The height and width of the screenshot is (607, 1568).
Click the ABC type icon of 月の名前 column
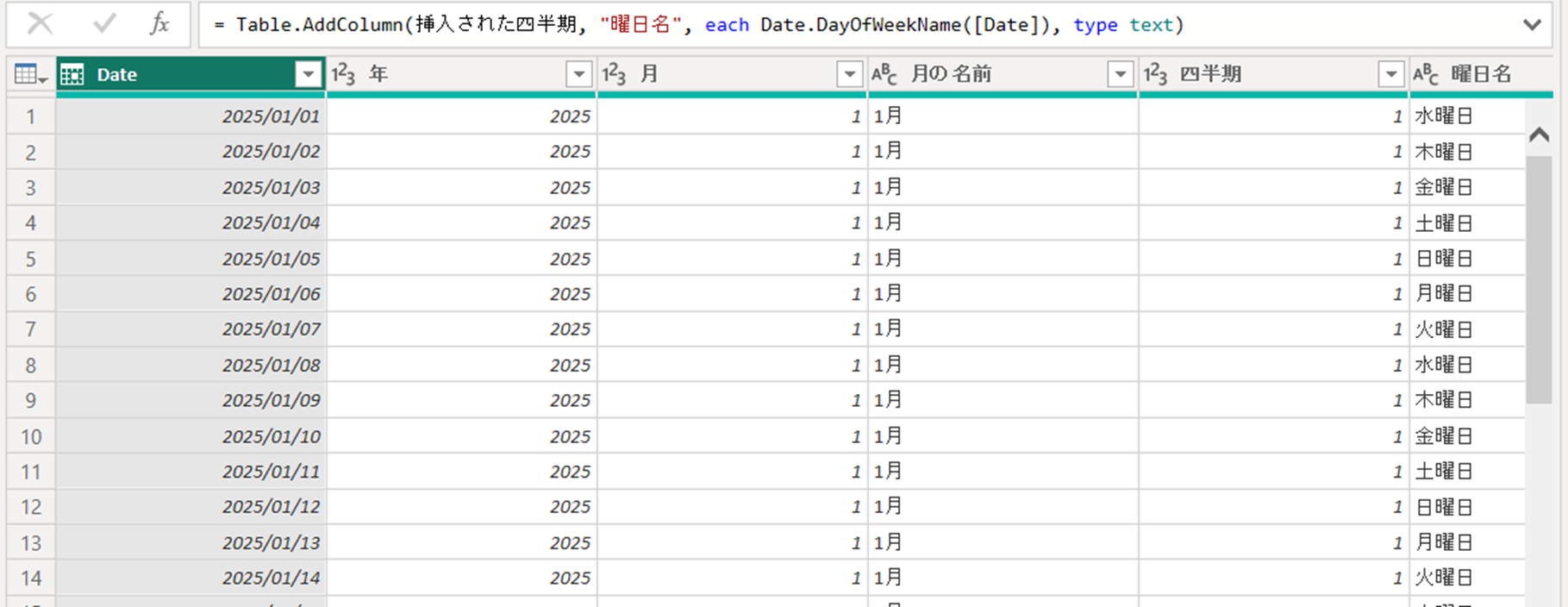(884, 75)
